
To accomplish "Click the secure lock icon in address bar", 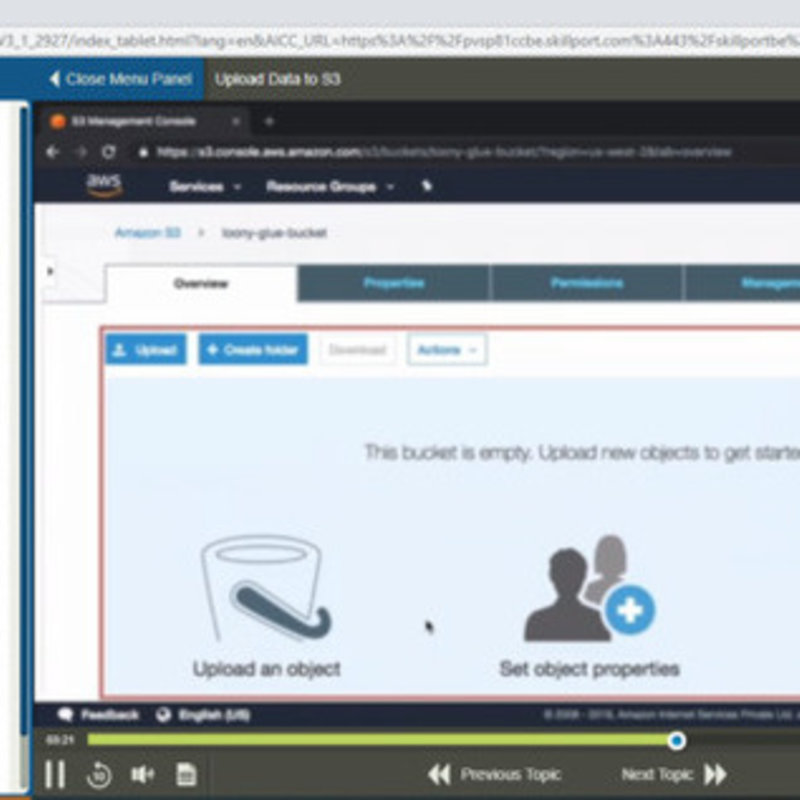I will (143, 152).
